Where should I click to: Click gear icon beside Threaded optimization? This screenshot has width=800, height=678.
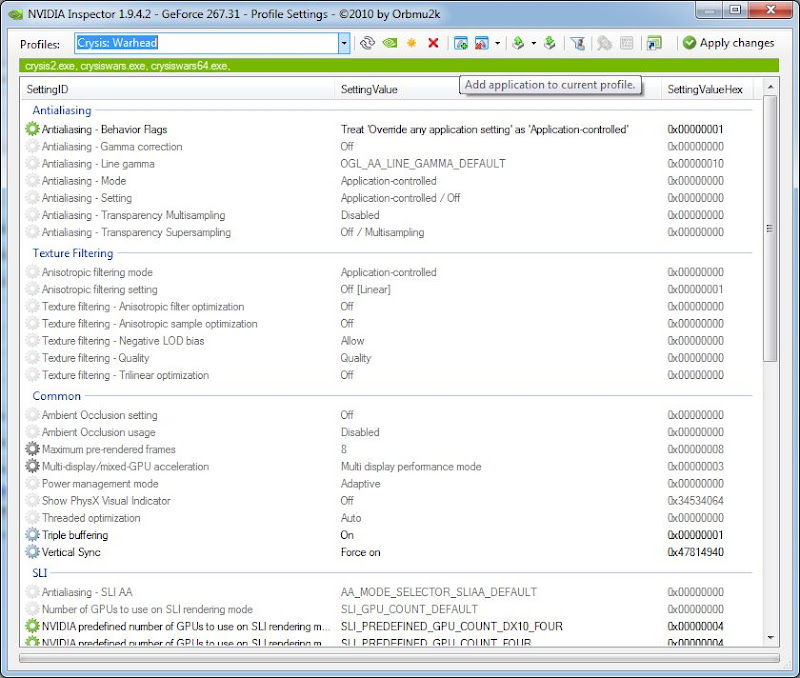click(x=32, y=518)
